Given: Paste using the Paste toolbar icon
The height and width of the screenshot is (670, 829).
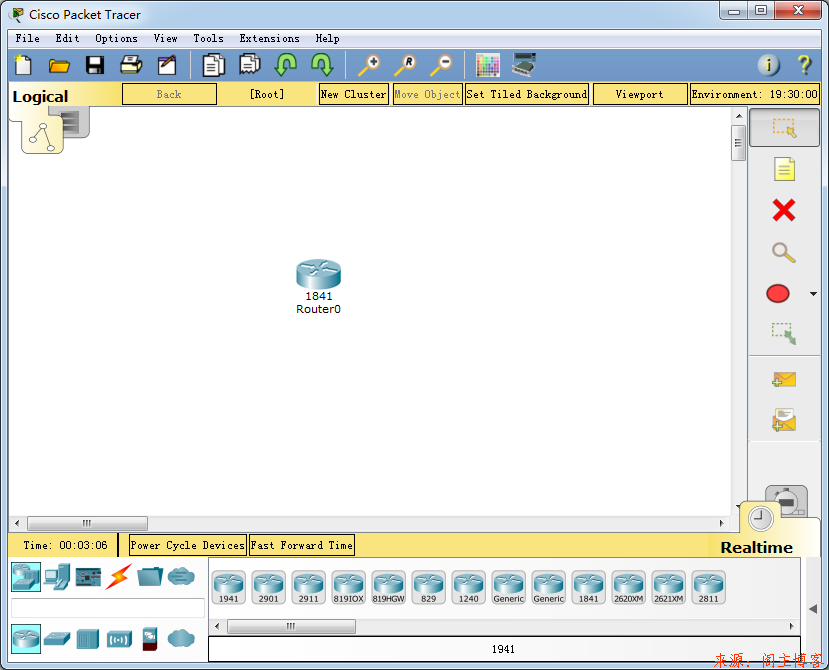Looking at the screenshot, I should pos(250,65).
